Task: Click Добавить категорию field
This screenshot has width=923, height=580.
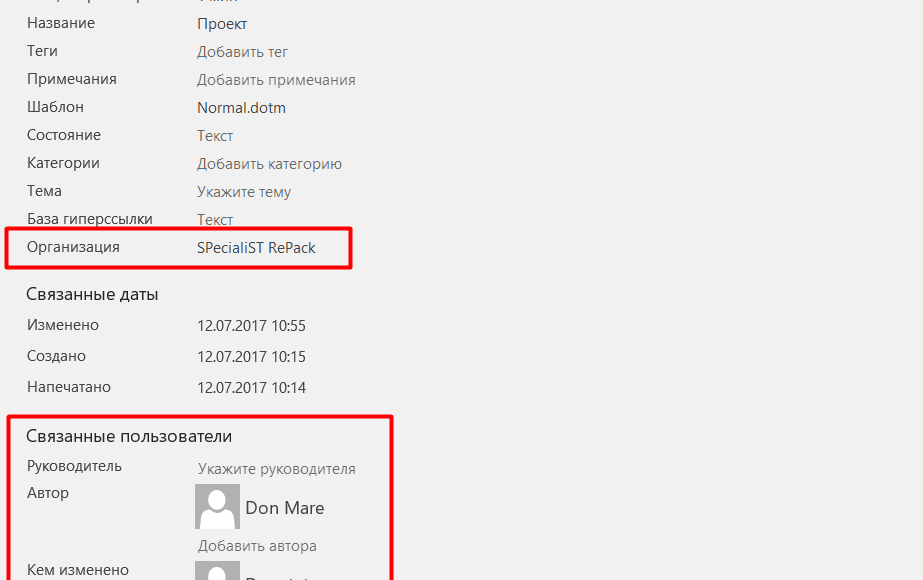Action: (x=269, y=164)
